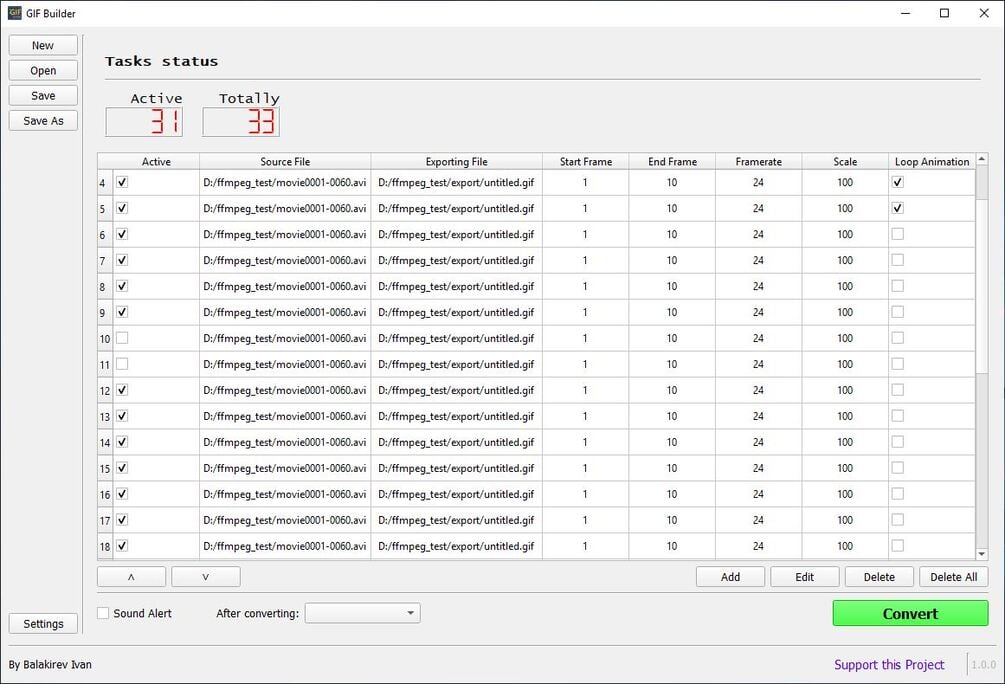
Task: Click the Totally counter display showing 33
Action: pos(241,122)
